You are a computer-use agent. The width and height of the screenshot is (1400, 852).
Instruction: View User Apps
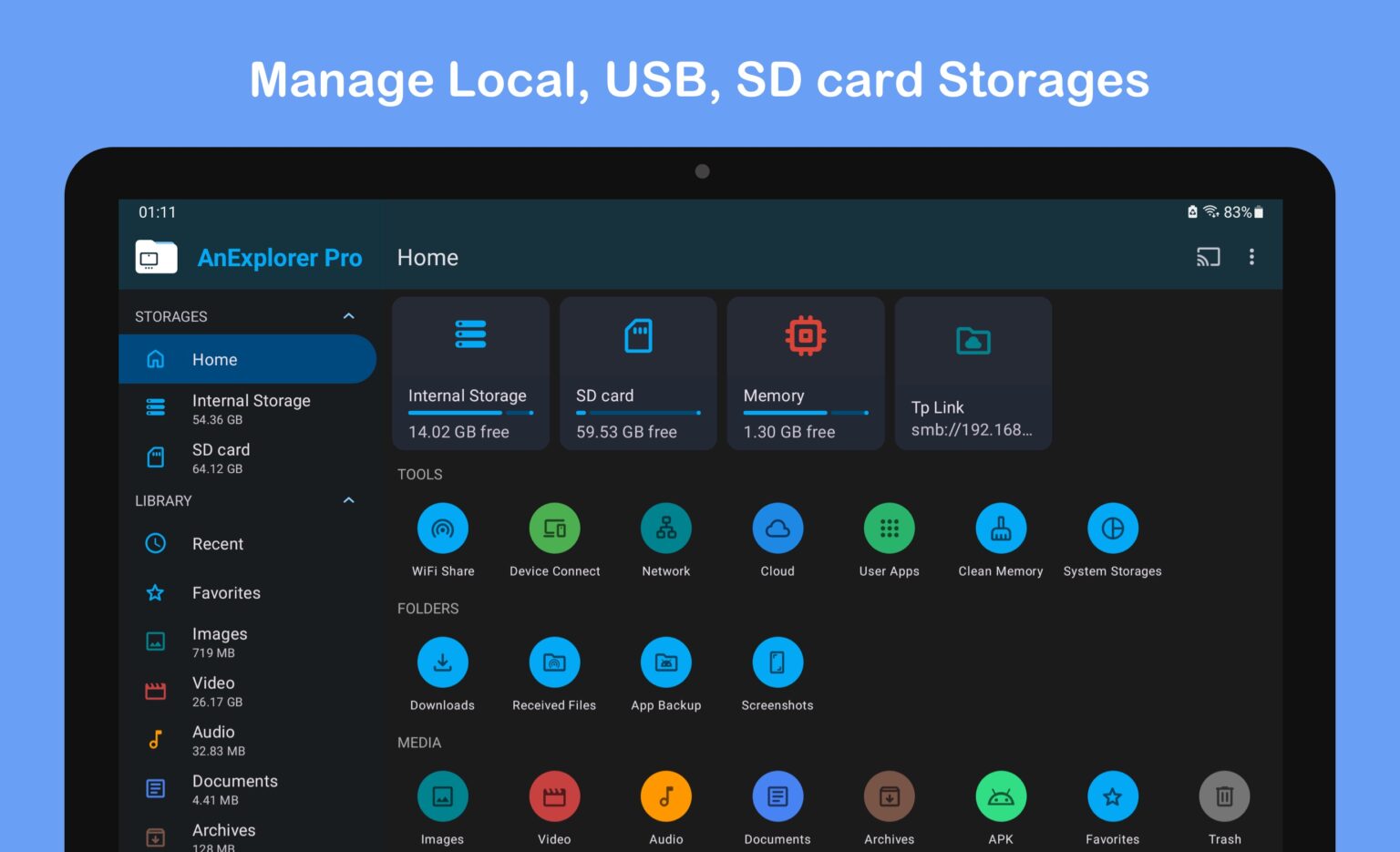(x=889, y=529)
